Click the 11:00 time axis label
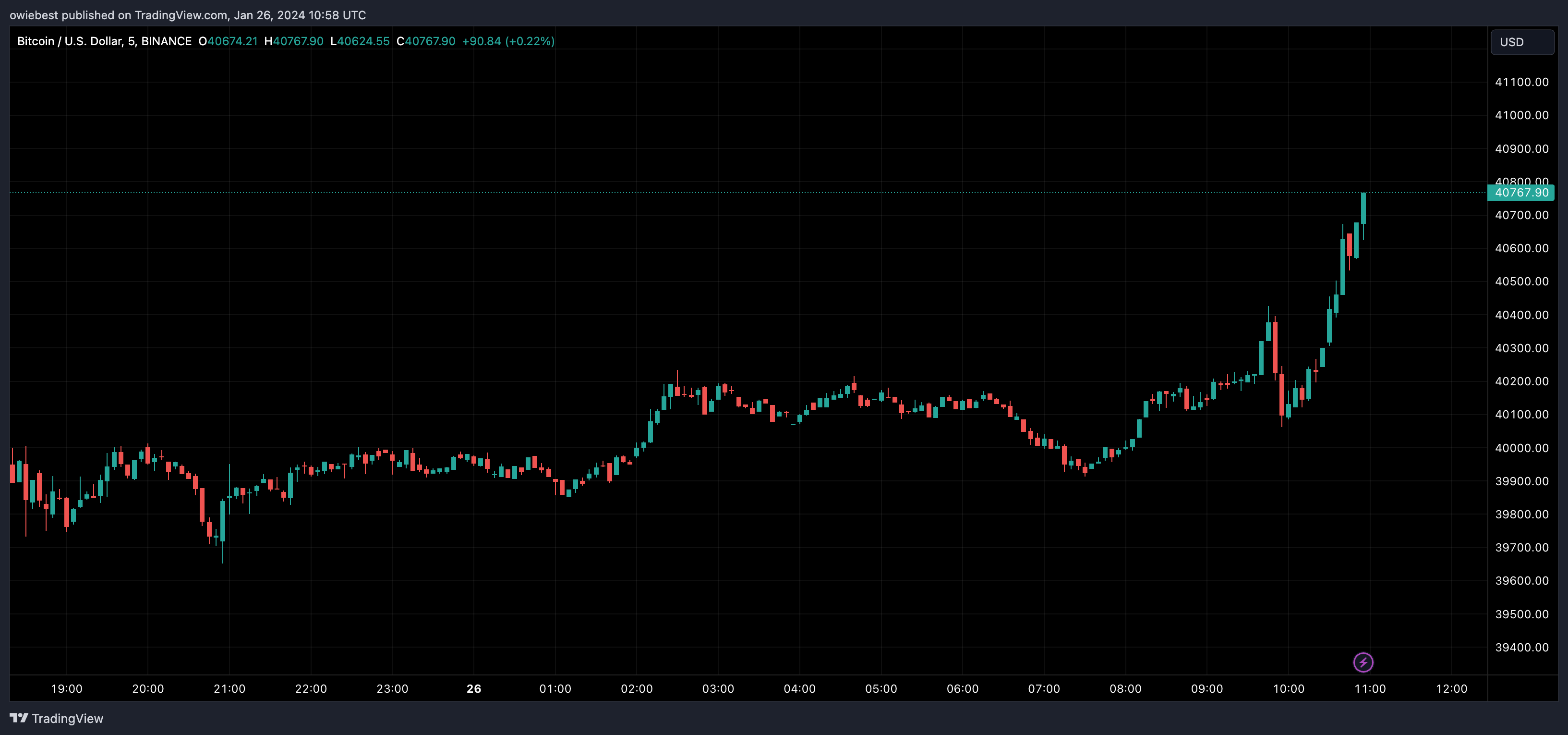The height and width of the screenshot is (735, 1568). point(1370,689)
